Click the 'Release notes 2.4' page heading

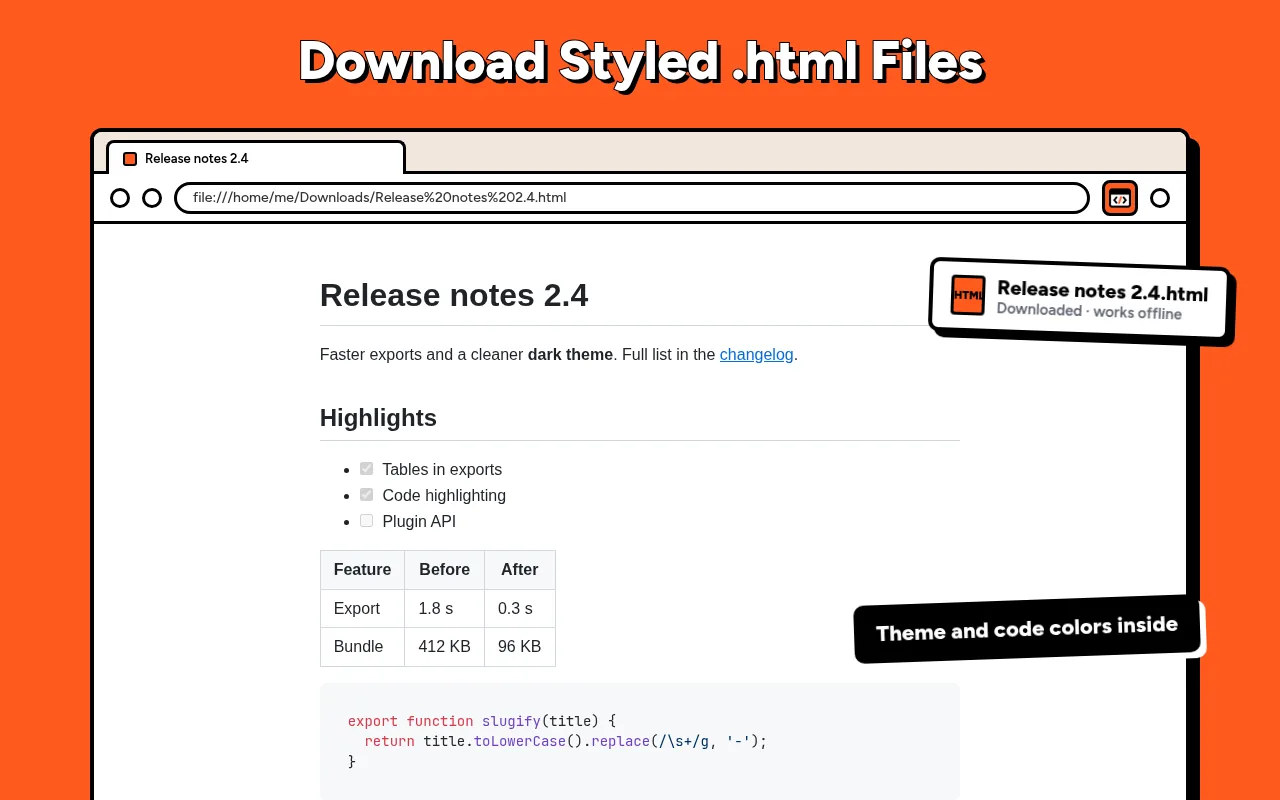[454, 295]
